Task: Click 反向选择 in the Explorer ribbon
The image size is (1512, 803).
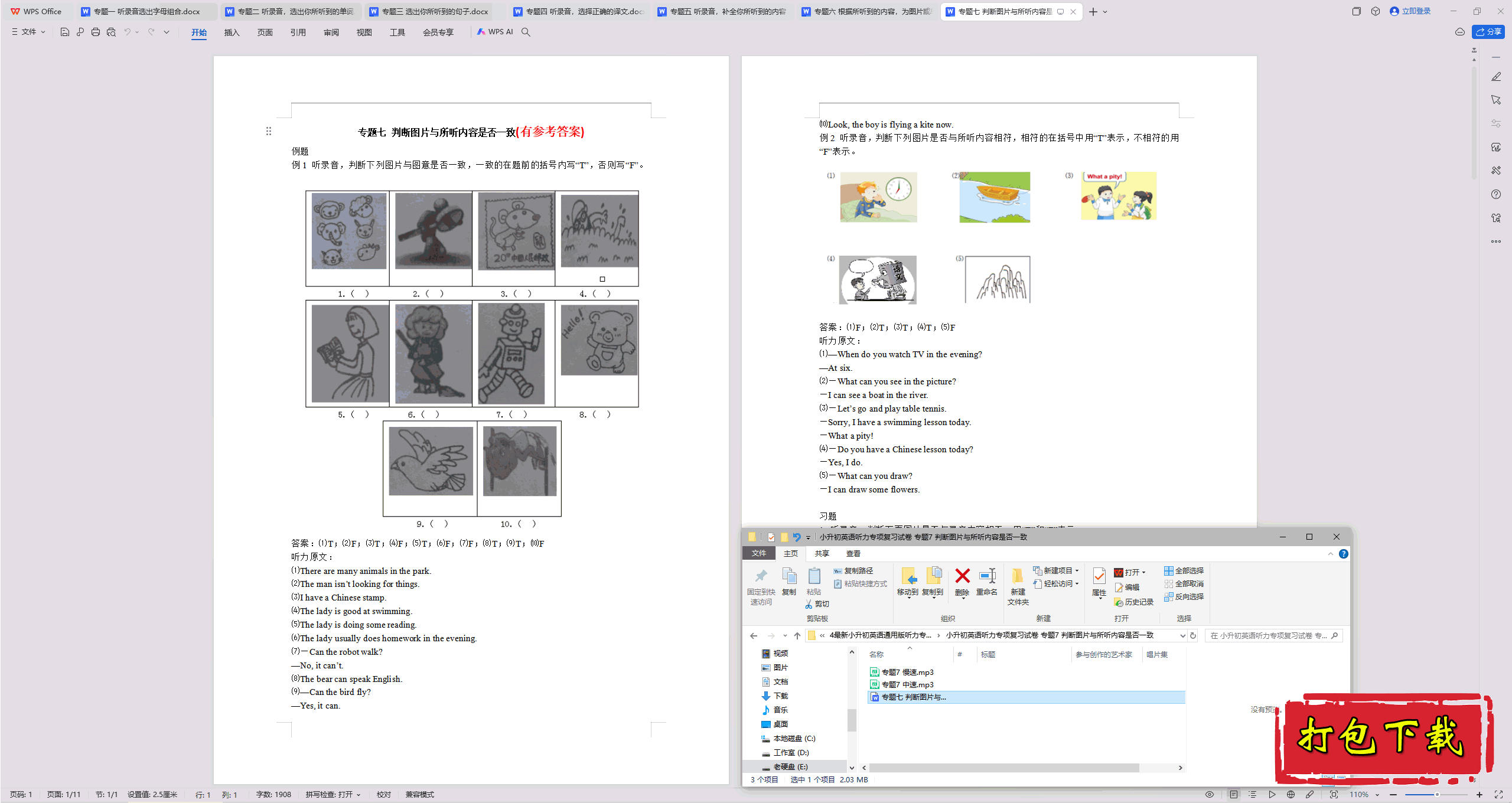Action: click(1184, 596)
